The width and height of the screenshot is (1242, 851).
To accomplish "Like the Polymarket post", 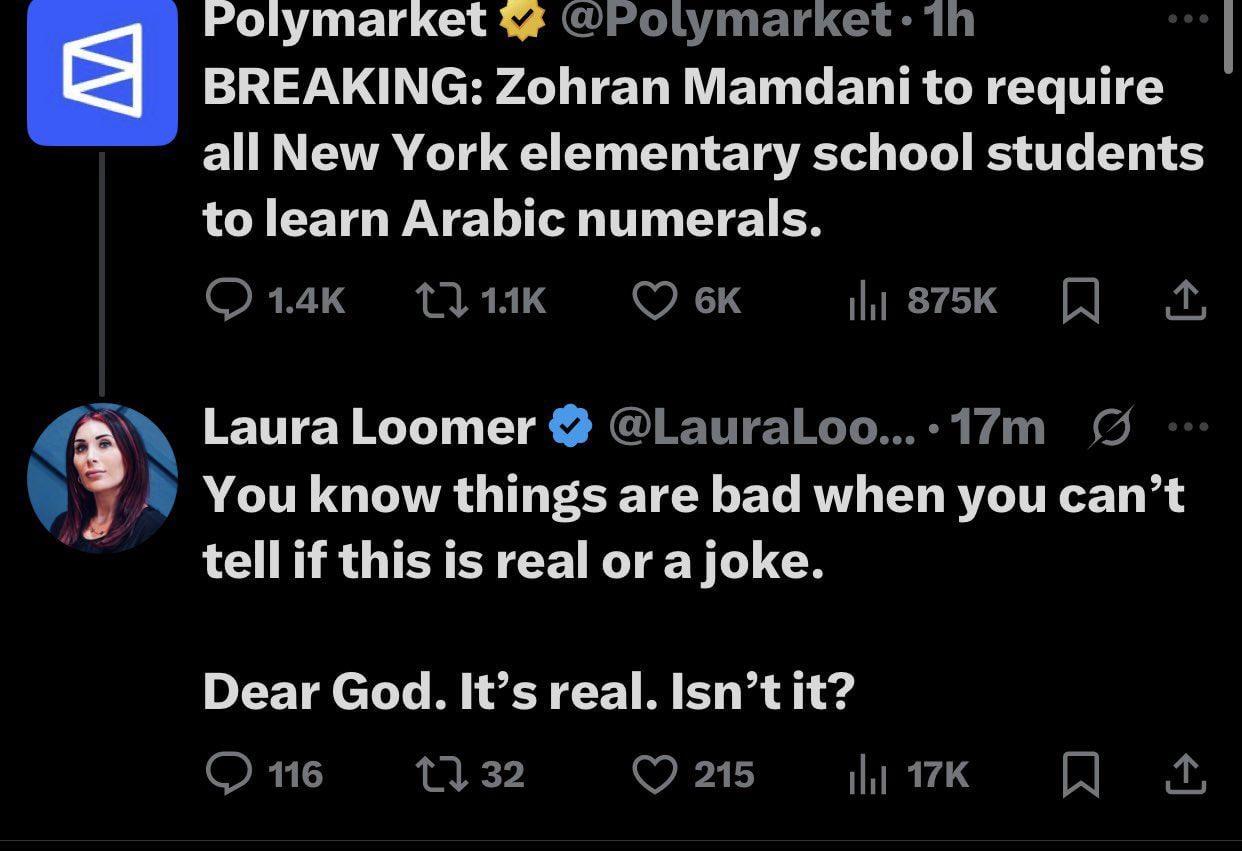I will (x=656, y=300).
